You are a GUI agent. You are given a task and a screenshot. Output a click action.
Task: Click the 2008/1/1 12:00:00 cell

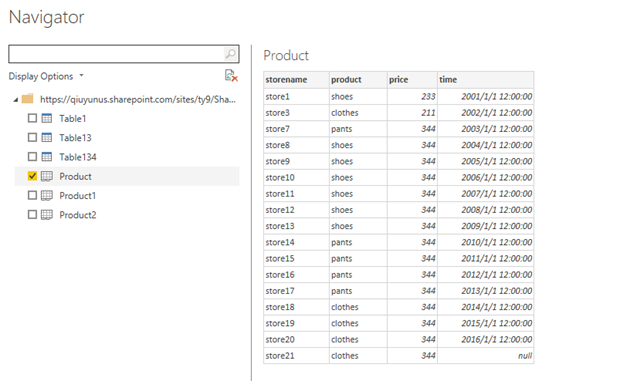(x=486, y=210)
